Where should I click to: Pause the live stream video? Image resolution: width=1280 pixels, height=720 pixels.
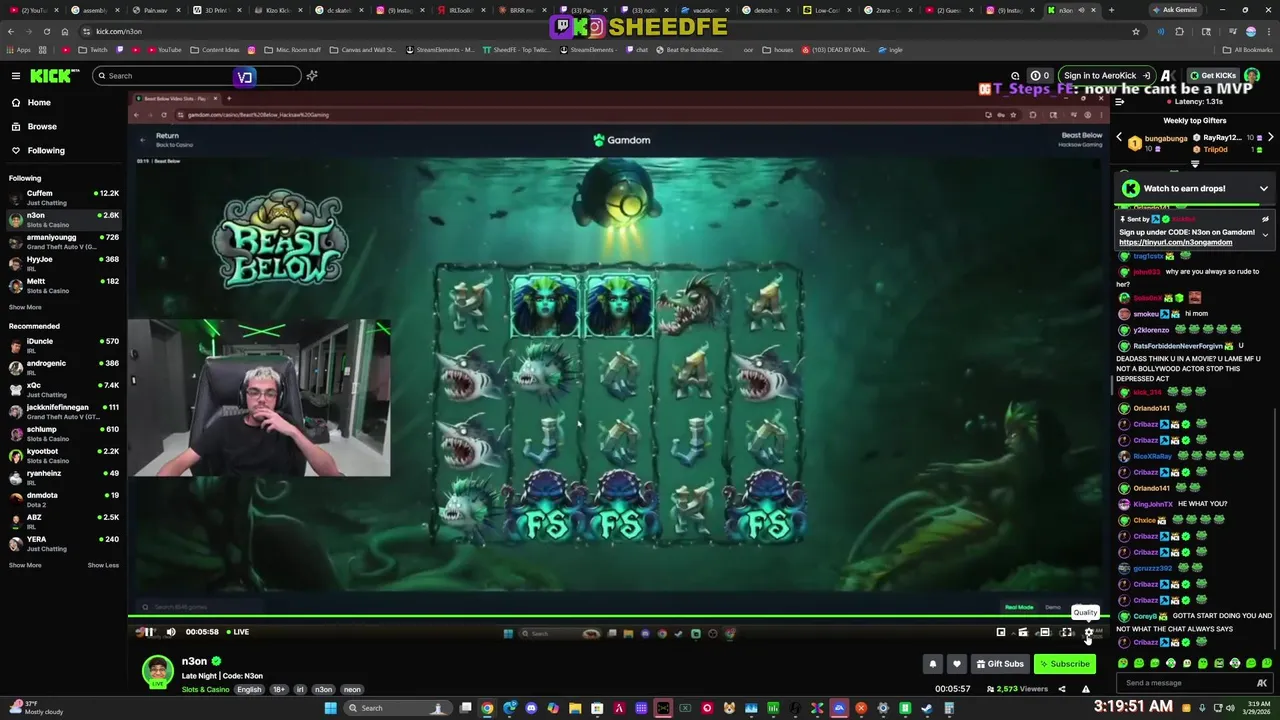[148, 632]
